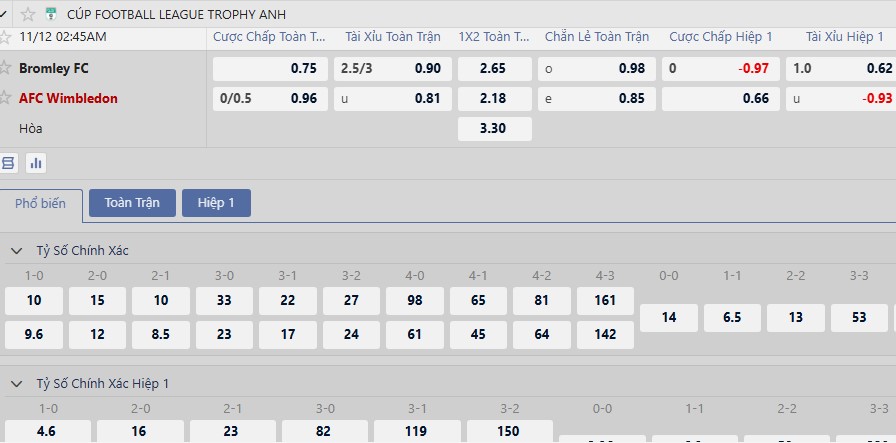Select Bromley FC win odds 2.65
Viewport: 896px width, 443px height.
pos(494,69)
